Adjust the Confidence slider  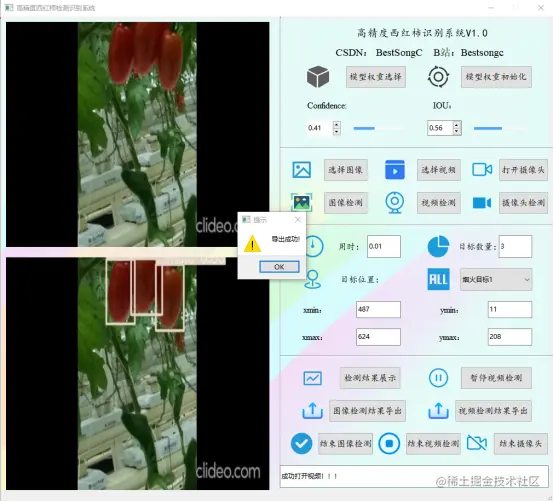coord(377,128)
